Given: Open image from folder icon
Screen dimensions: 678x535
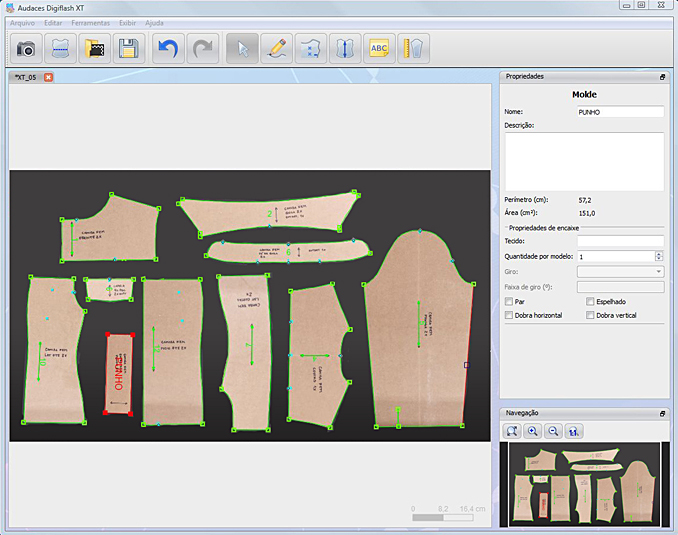Looking at the screenshot, I should point(95,48).
